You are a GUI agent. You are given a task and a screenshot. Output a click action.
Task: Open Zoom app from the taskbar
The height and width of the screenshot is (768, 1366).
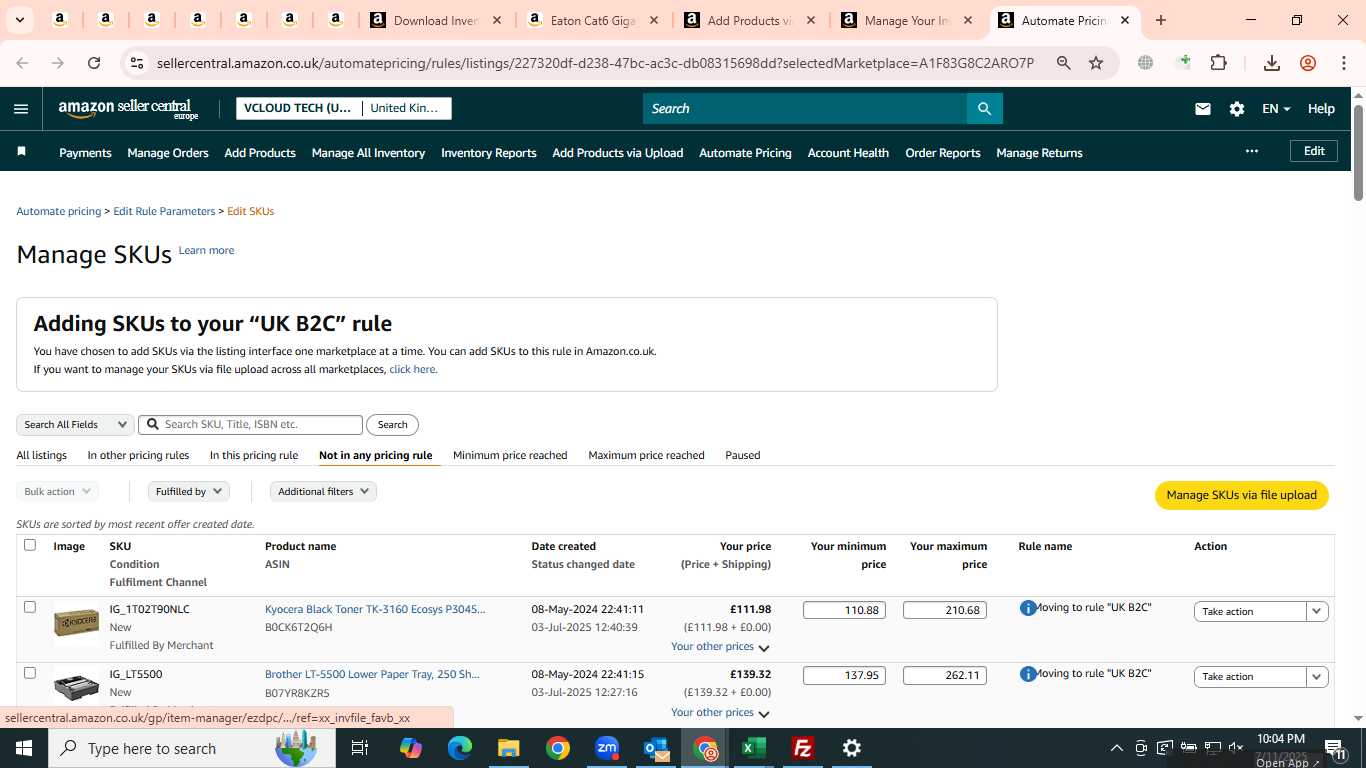point(607,748)
